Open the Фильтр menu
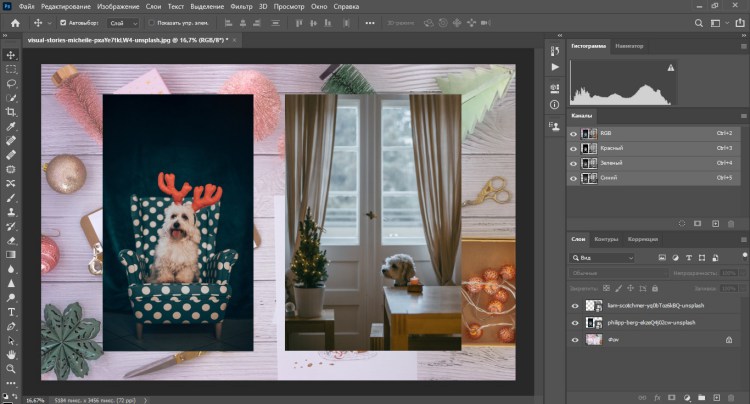This screenshot has width=750, height=404. (x=241, y=6)
